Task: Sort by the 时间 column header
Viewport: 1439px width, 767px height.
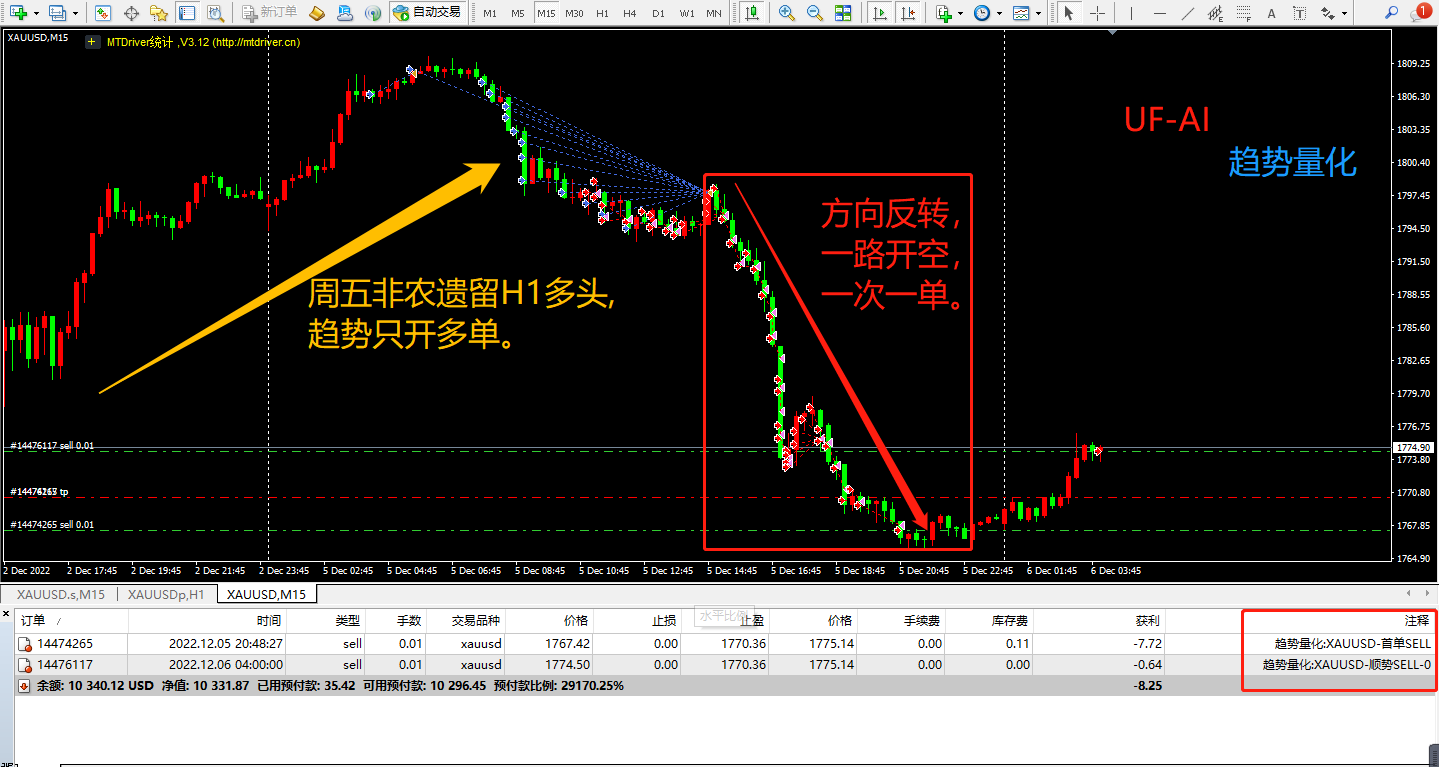Action: point(208,620)
